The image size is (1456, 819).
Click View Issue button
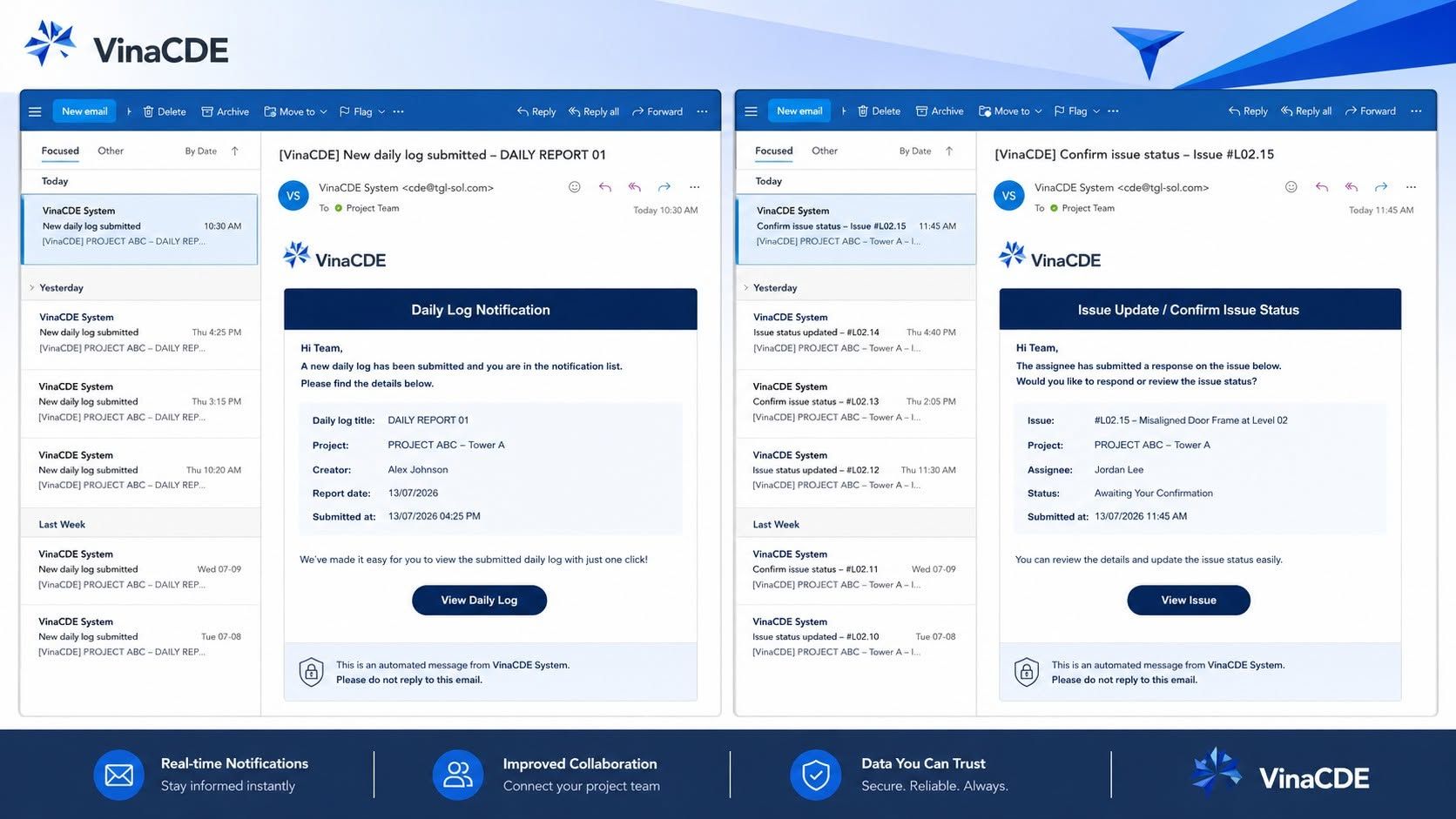coord(1189,600)
